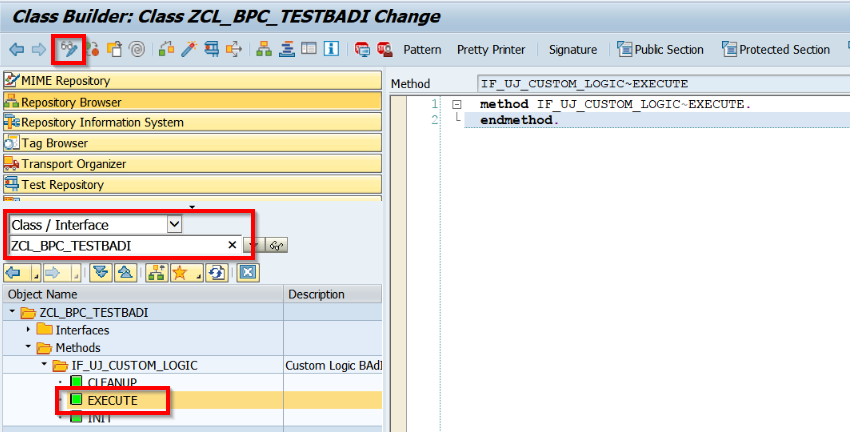Image resolution: width=850 pixels, height=432 pixels.
Task: Open the Back arrow history dropdown
Action: tap(35, 275)
